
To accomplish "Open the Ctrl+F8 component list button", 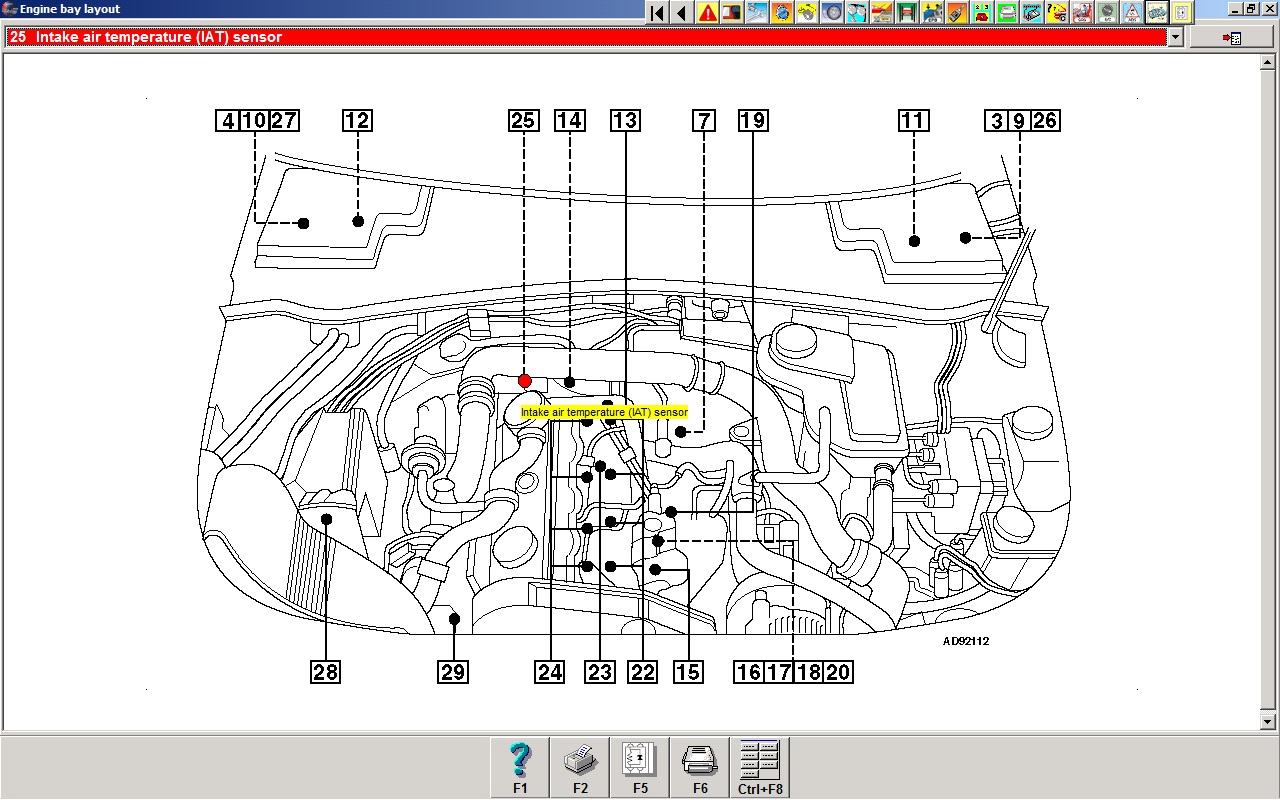I will pos(760,767).
